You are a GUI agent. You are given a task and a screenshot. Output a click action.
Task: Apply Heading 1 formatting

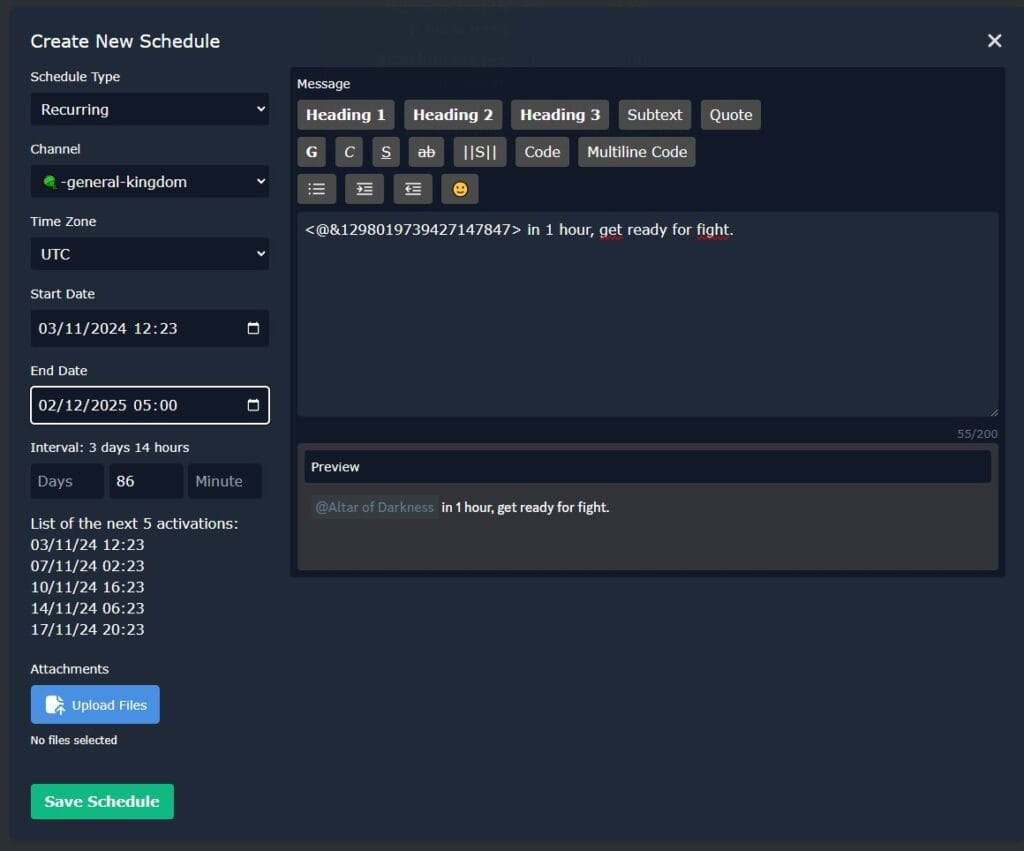tap(345, 114)
